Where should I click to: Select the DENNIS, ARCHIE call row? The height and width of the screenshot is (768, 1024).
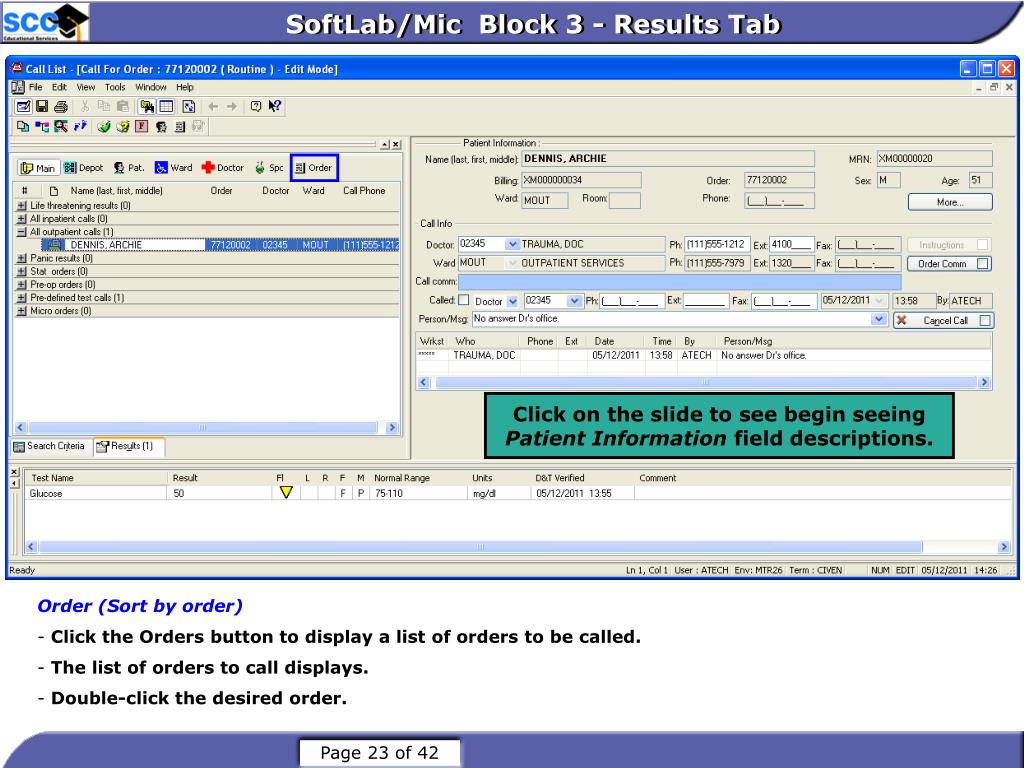click(x=220, y=245)
